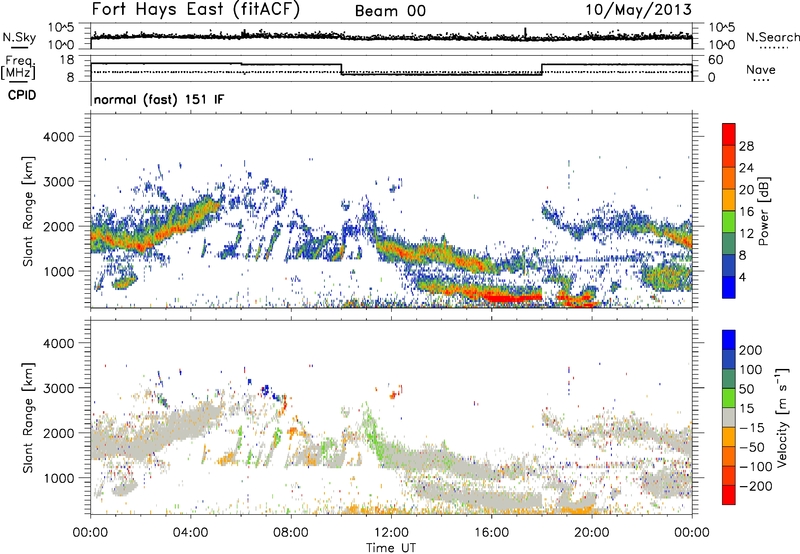This screenshot has width=800, height=554.
Task: Click the '200' velocity colorbar tick label
Action: coord(751,350)
